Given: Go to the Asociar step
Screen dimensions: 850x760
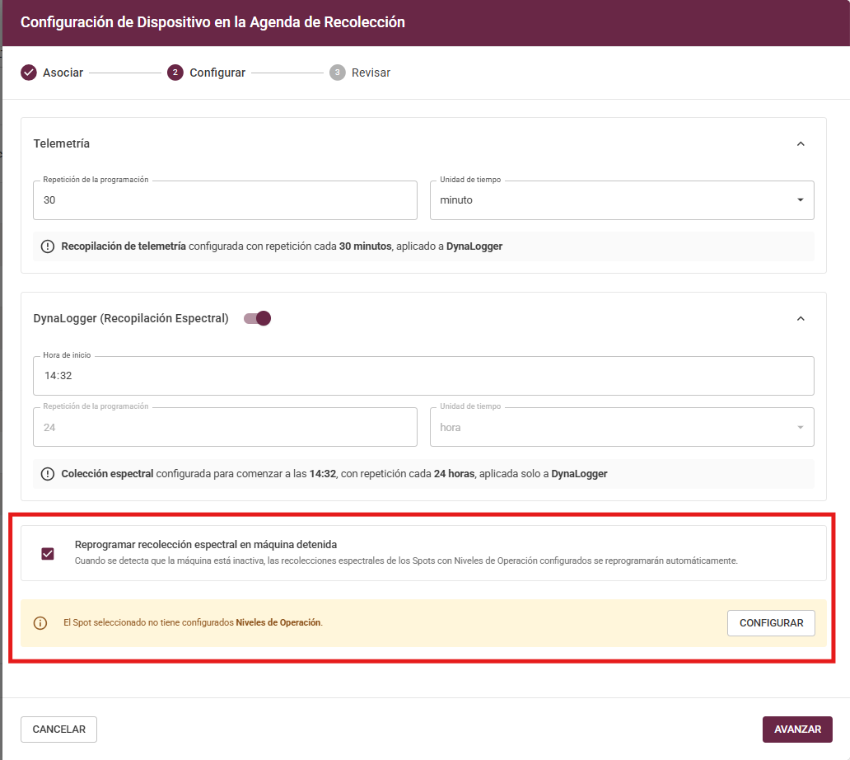Looking at the screenshot, I should (x=62, y=73).
